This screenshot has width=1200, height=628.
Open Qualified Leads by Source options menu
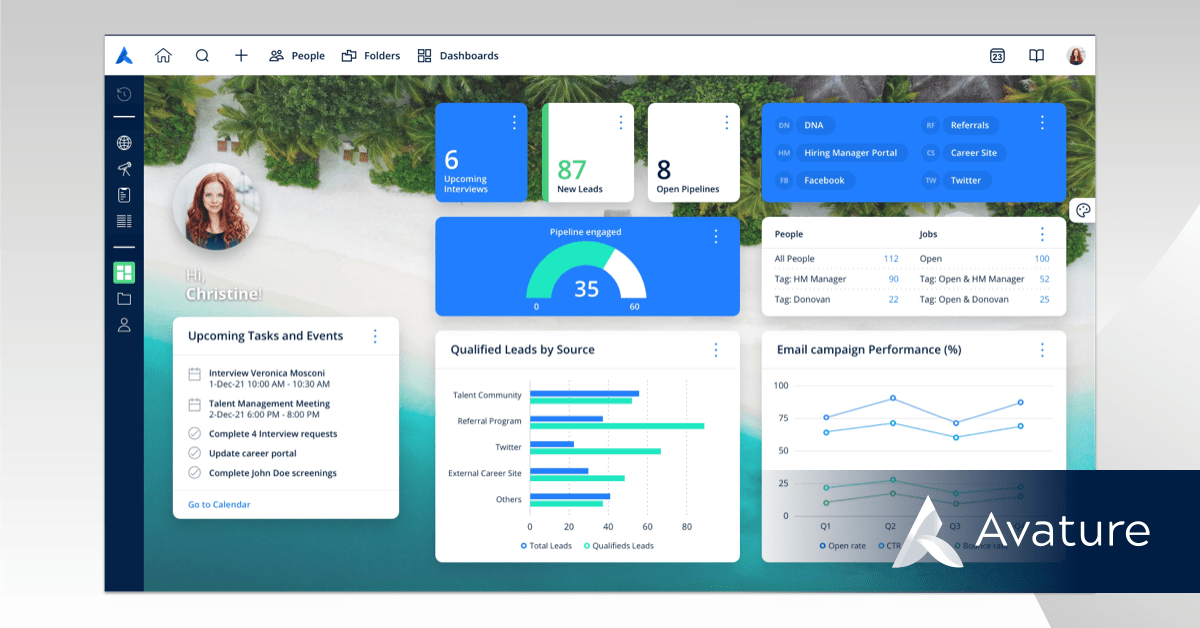(x=716, y=350)
